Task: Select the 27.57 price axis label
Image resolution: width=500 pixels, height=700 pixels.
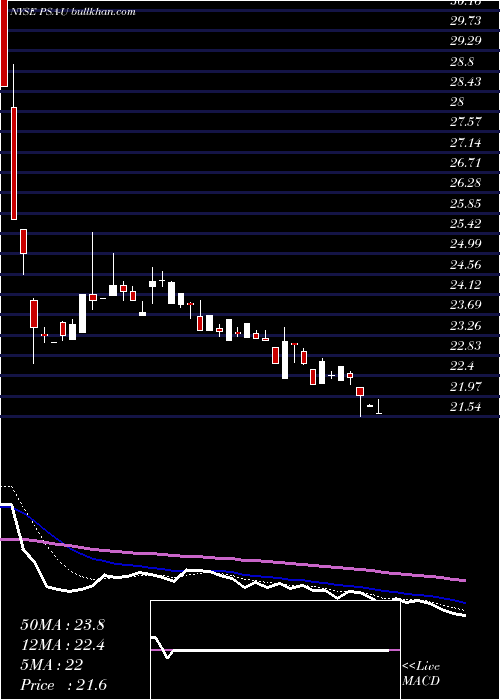Action: click(x=466, y=122)
